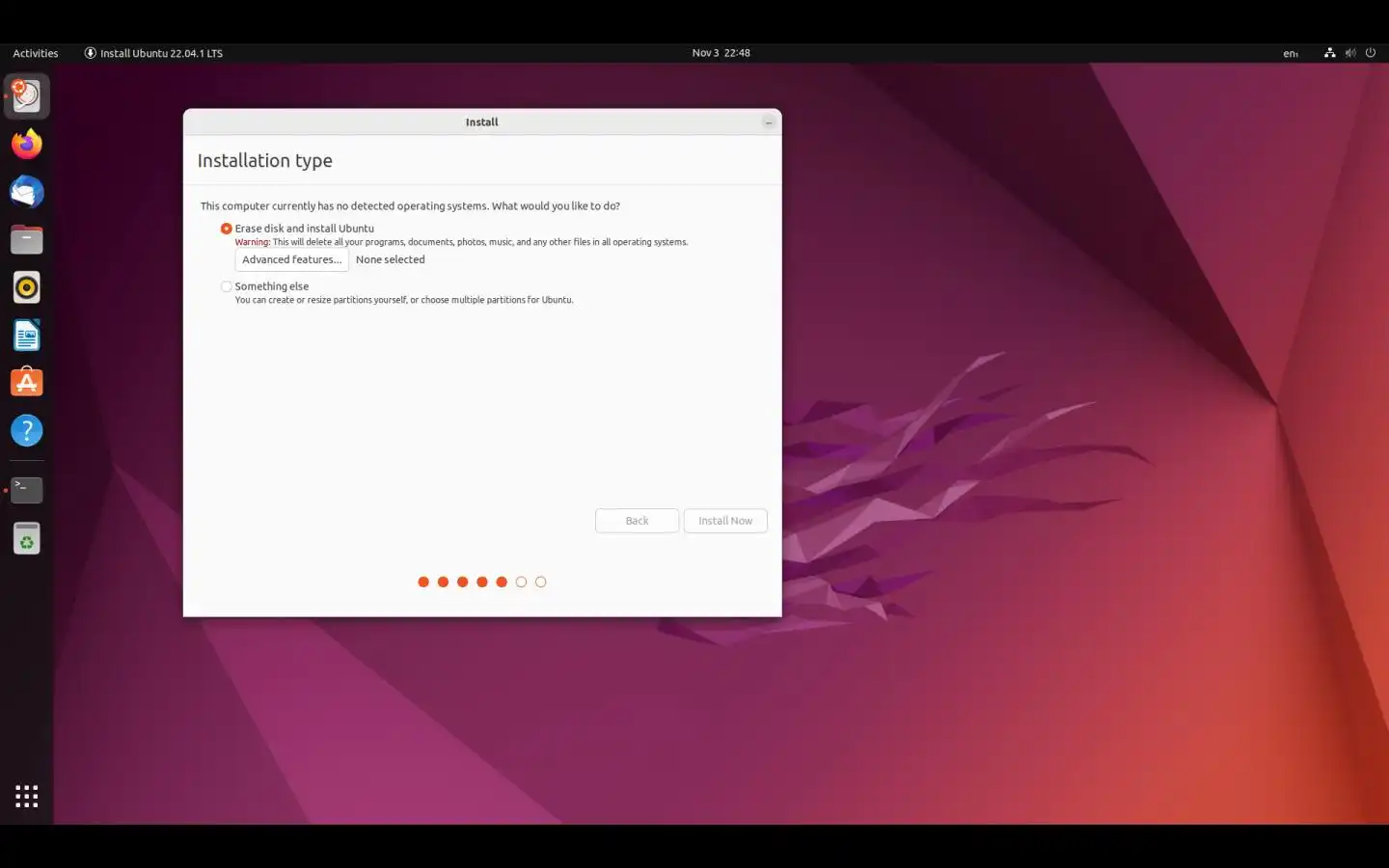This screenshot has height=868, width=1389.
Task: Click the 'You can create or resize partitions' description
Action: (x=404, y=300)
